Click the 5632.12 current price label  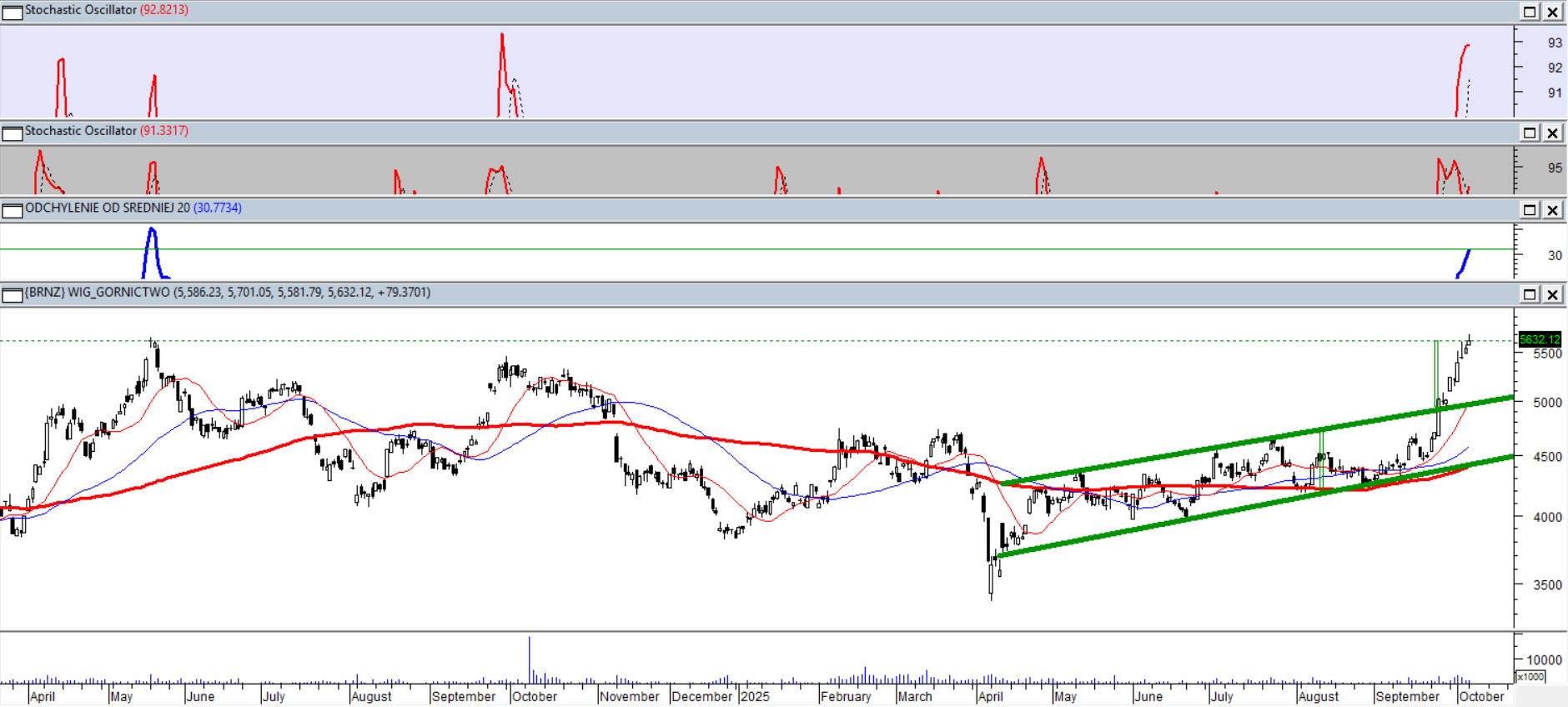(1539, 339)
